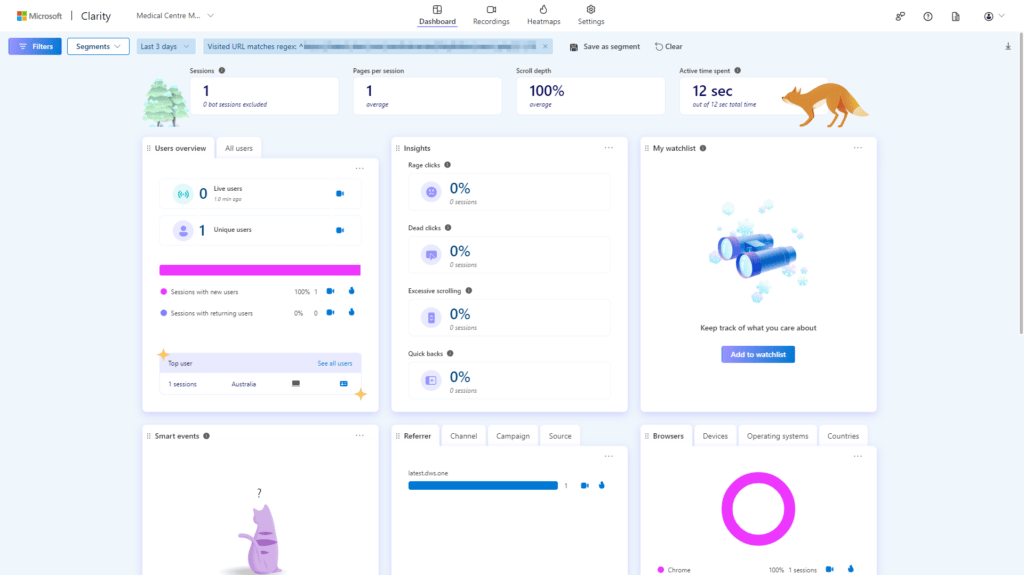Show info for Quick backs
This screenshot has height=575, width=1024.
click(450, 353)
